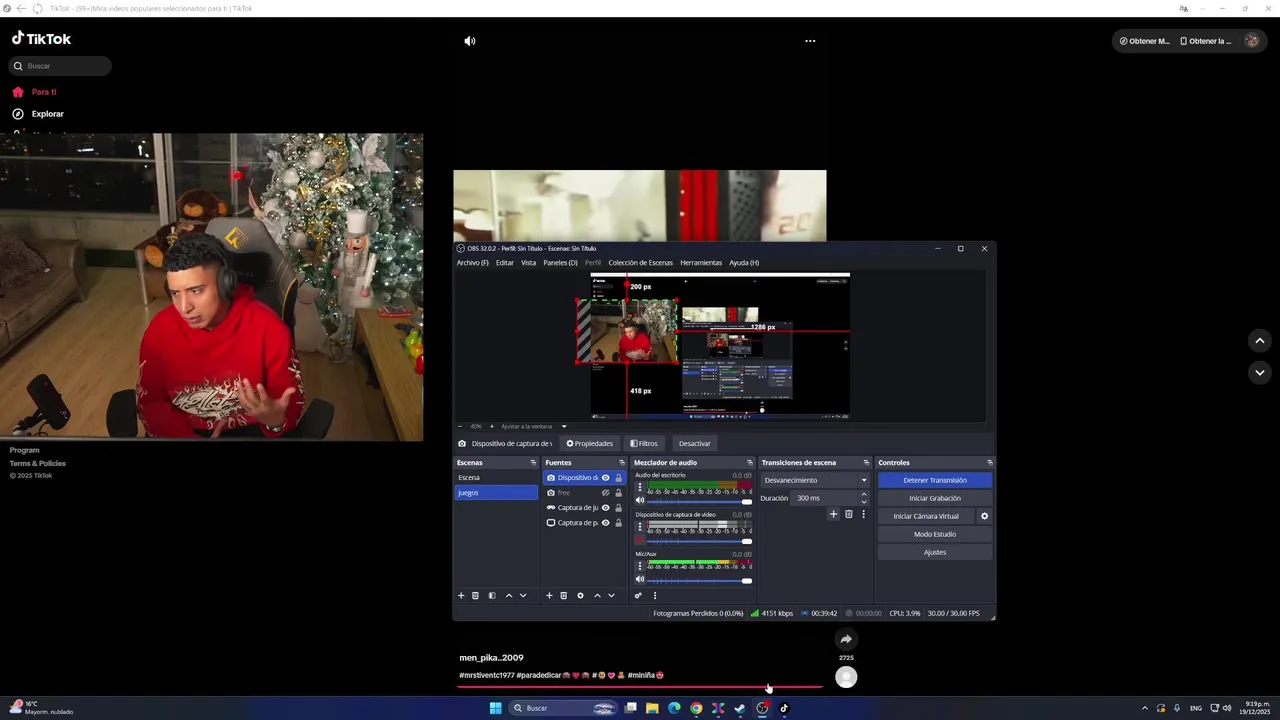Add a scene transition with the plus icon
Screen dimensions: 1280x720
833,514
